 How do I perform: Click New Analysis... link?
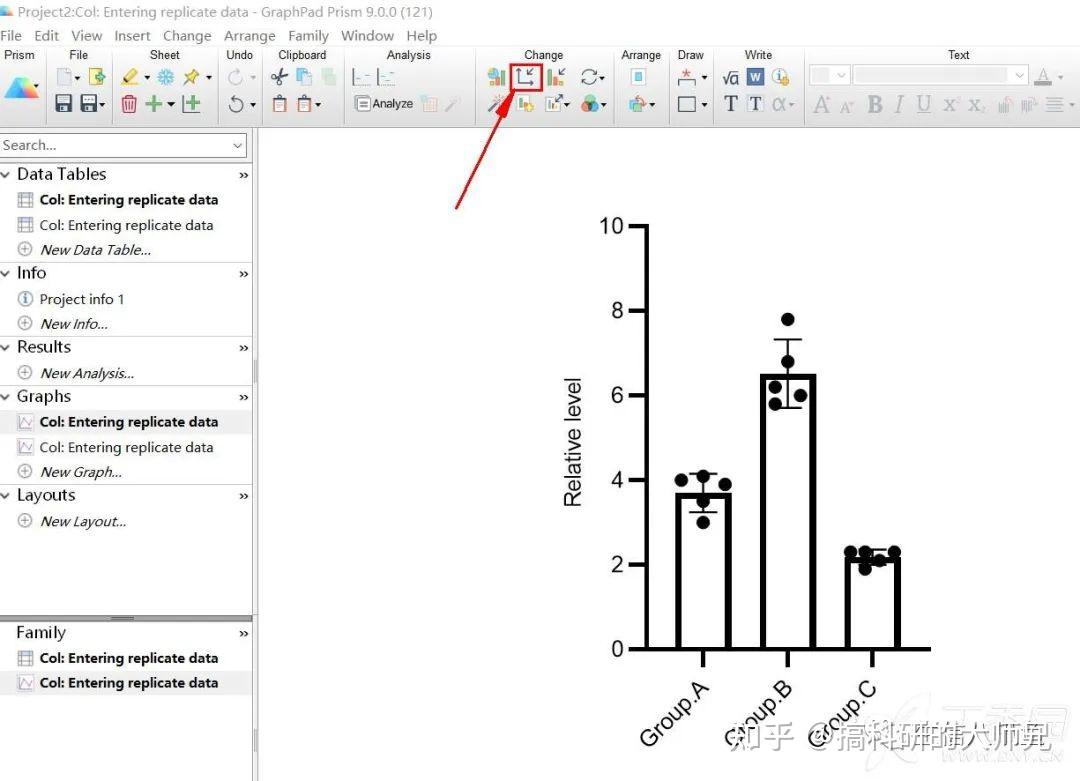pyautogui.click(x=87, y=373)
